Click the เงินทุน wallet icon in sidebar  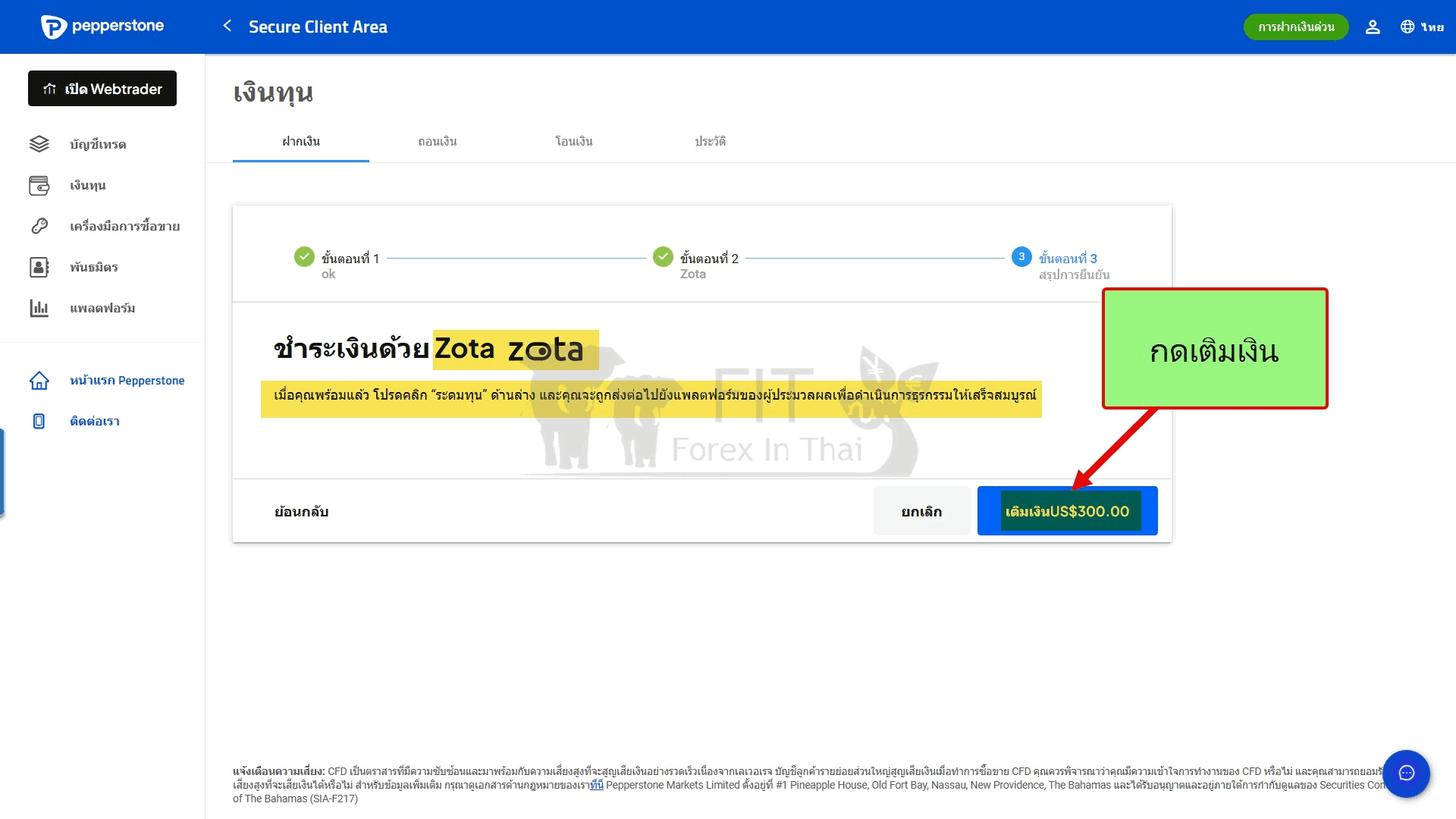click(39, 185)
